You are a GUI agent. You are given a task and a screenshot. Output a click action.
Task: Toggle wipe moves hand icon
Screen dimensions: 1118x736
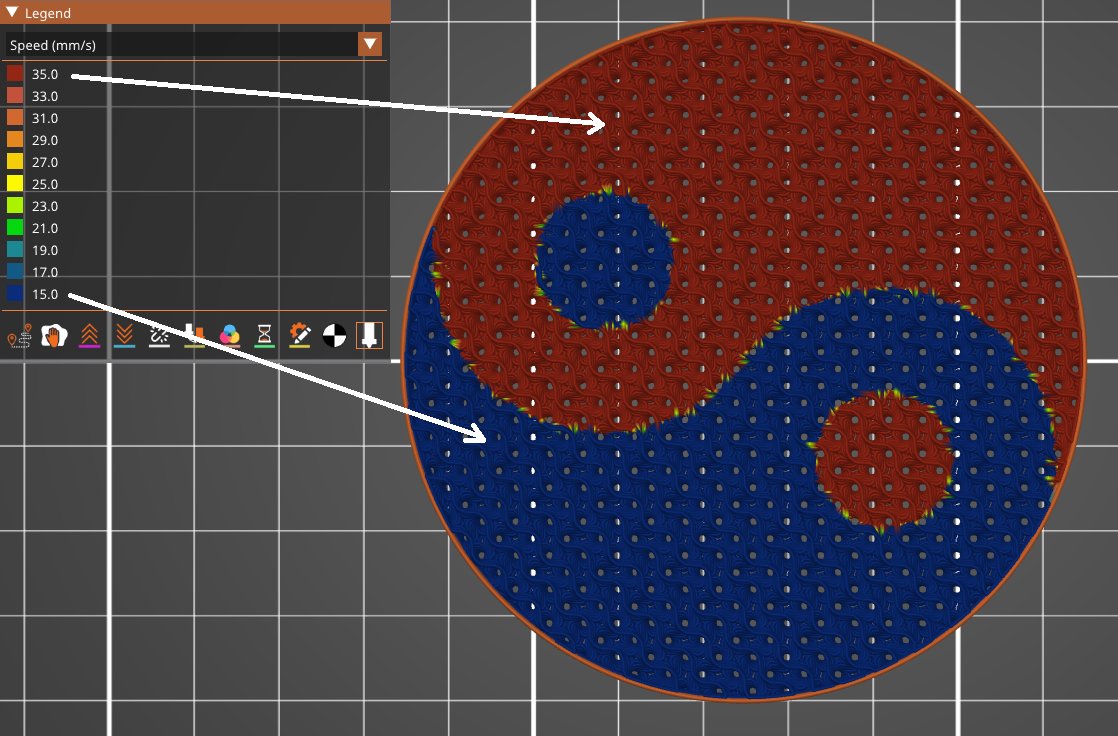54,335
